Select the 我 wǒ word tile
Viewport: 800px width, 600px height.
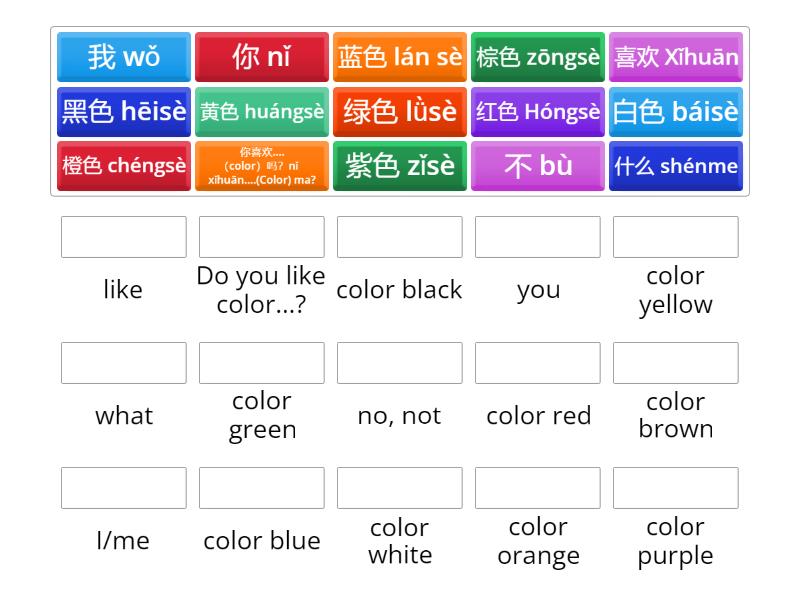point(123,58)
